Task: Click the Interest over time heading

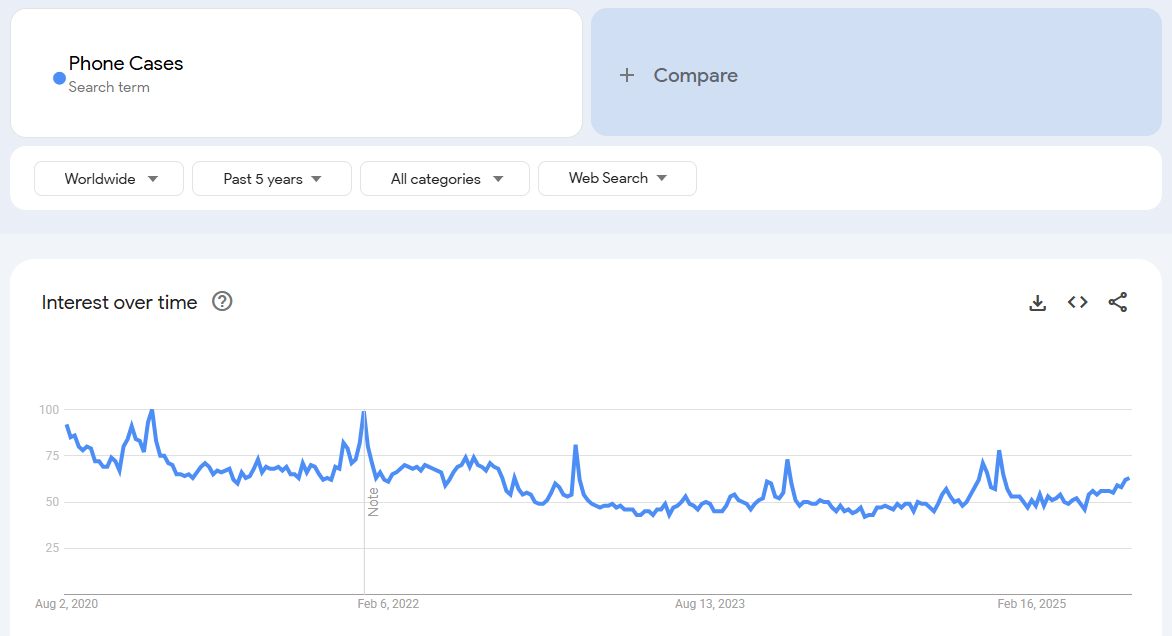Action: [120, 302]
